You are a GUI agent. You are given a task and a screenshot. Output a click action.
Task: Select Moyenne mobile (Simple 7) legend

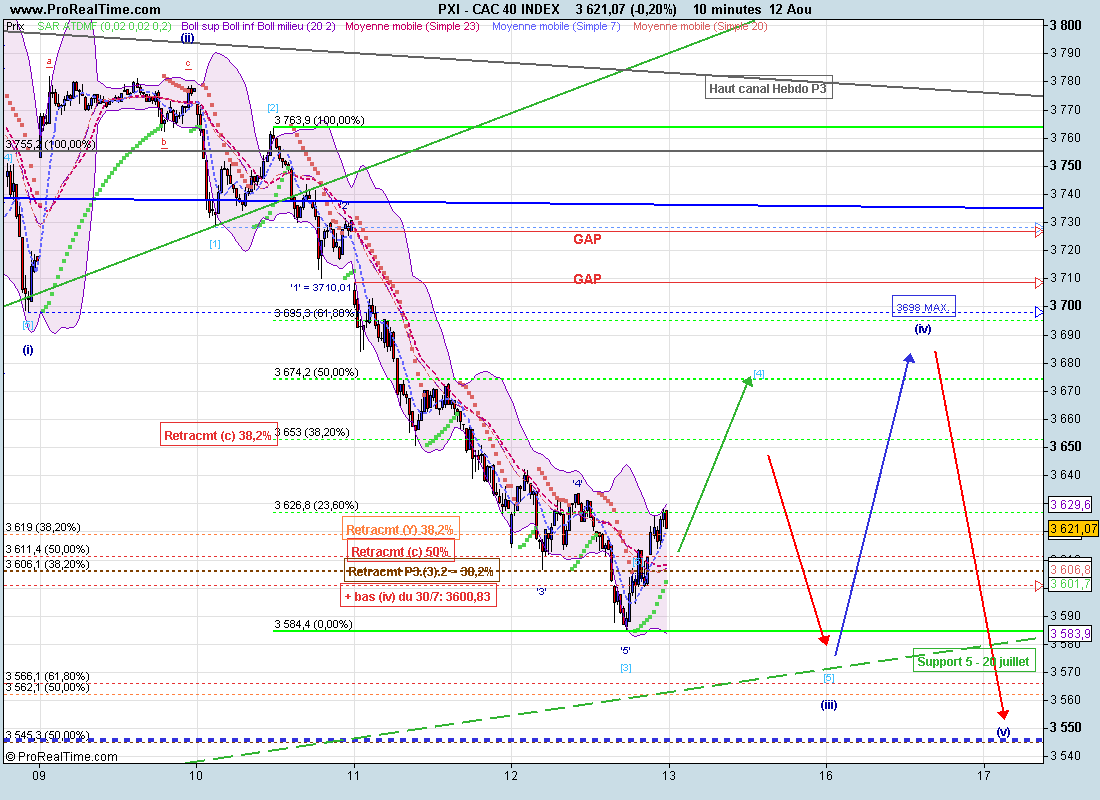point(558,25)
